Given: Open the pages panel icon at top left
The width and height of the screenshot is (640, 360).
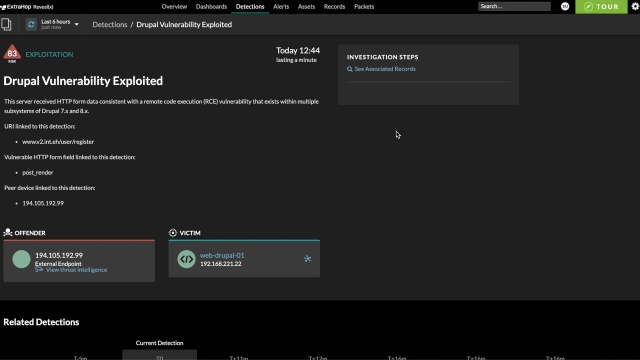Looking at the screenshot, I should [6, 24].
